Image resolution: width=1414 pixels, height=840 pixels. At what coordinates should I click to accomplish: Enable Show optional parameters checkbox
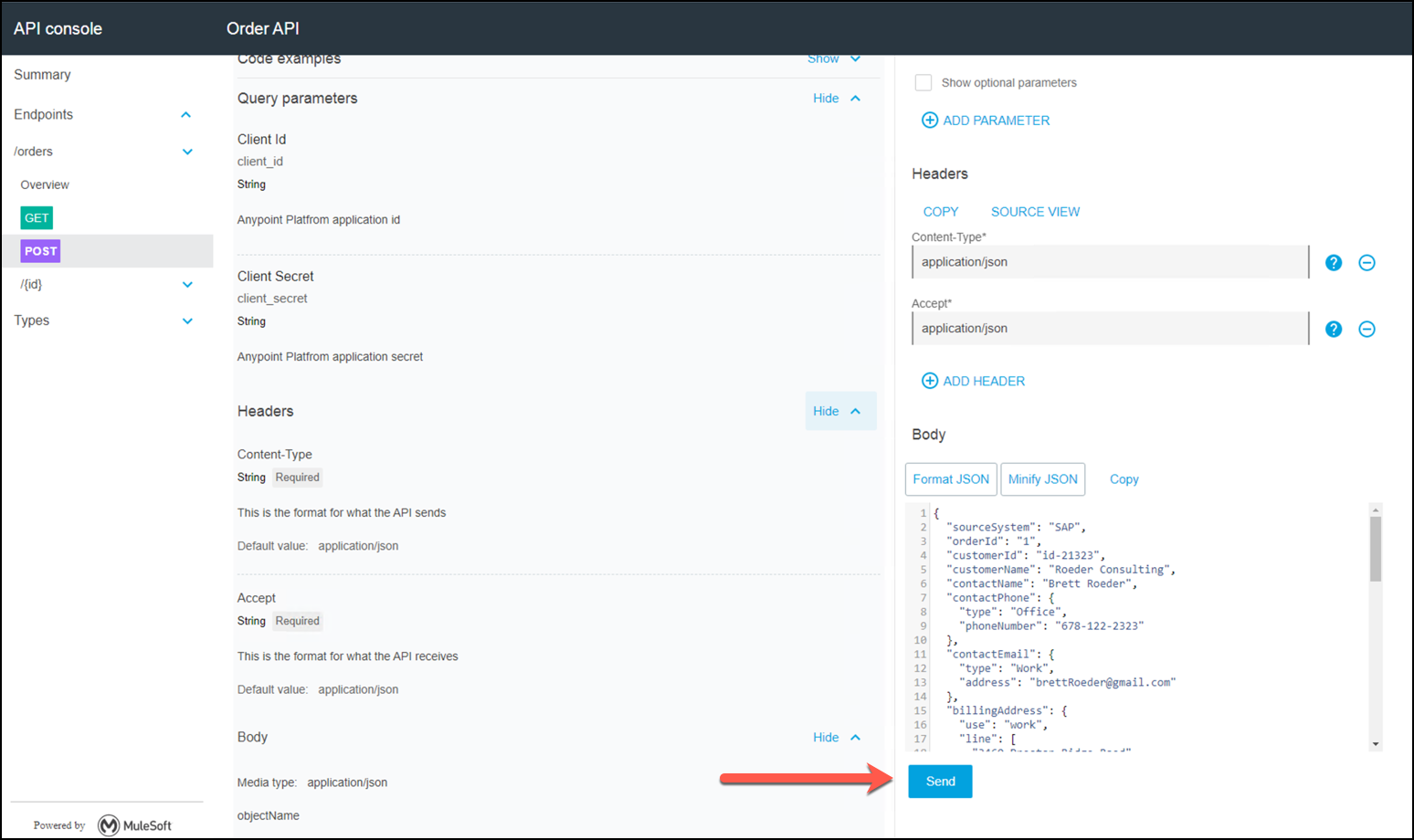(x=923, y=82)
